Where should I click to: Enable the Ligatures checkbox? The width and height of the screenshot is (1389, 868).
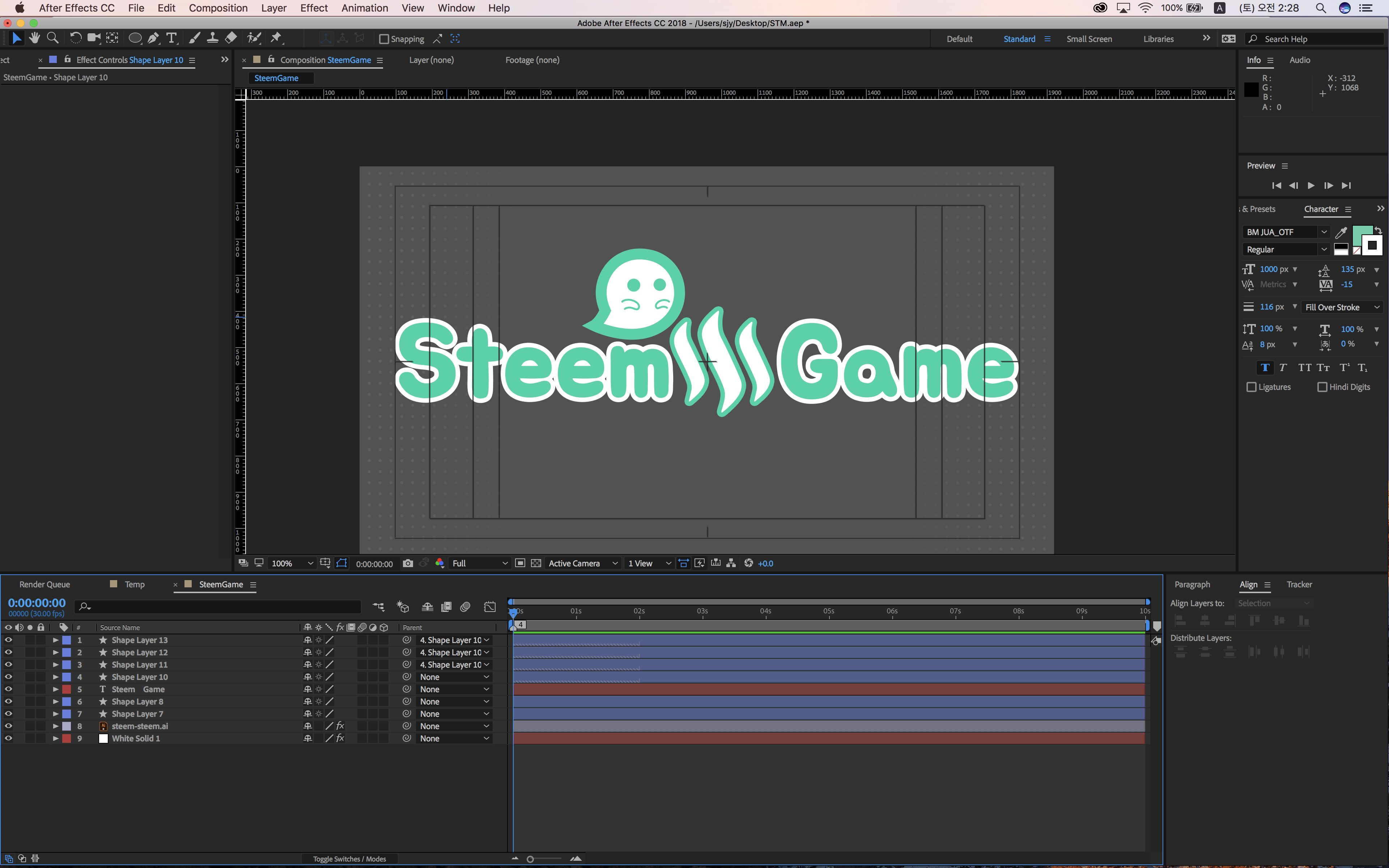[x=1251, y=387]
